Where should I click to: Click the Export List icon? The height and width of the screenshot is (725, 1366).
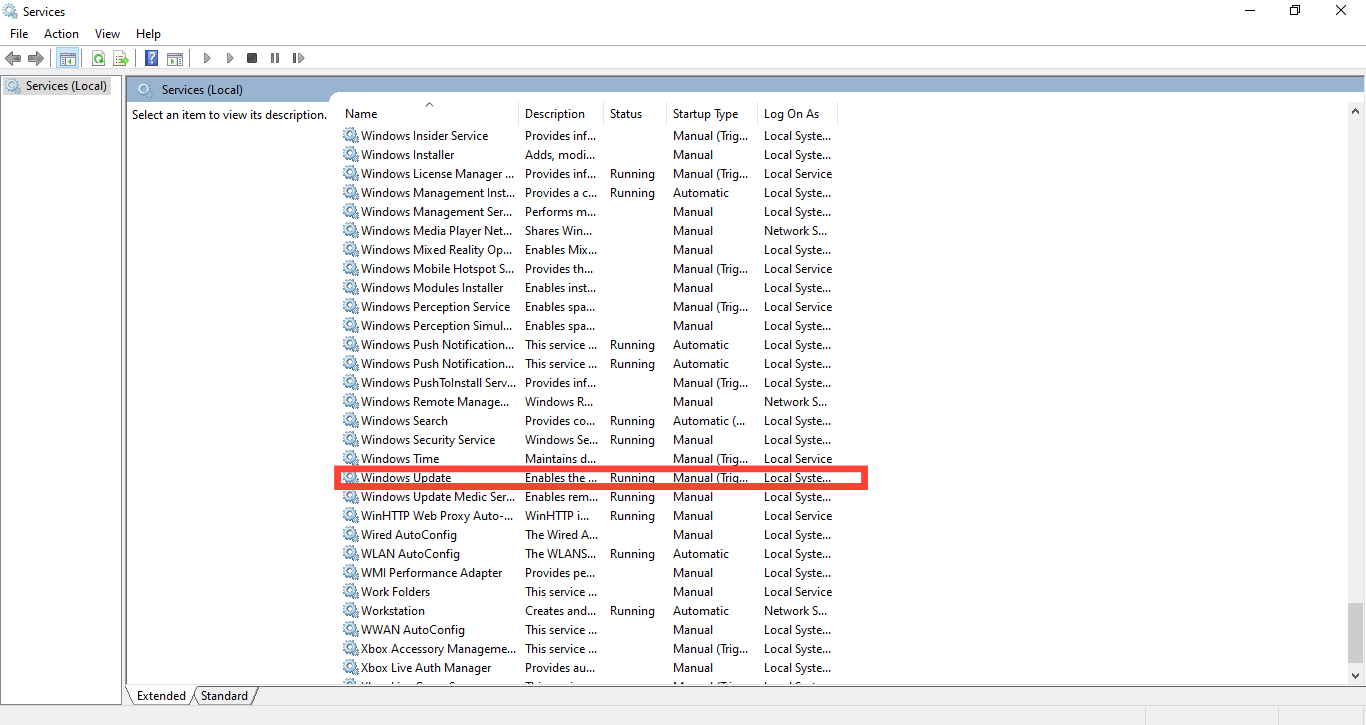pyautogui.click(x=120, y=57)
